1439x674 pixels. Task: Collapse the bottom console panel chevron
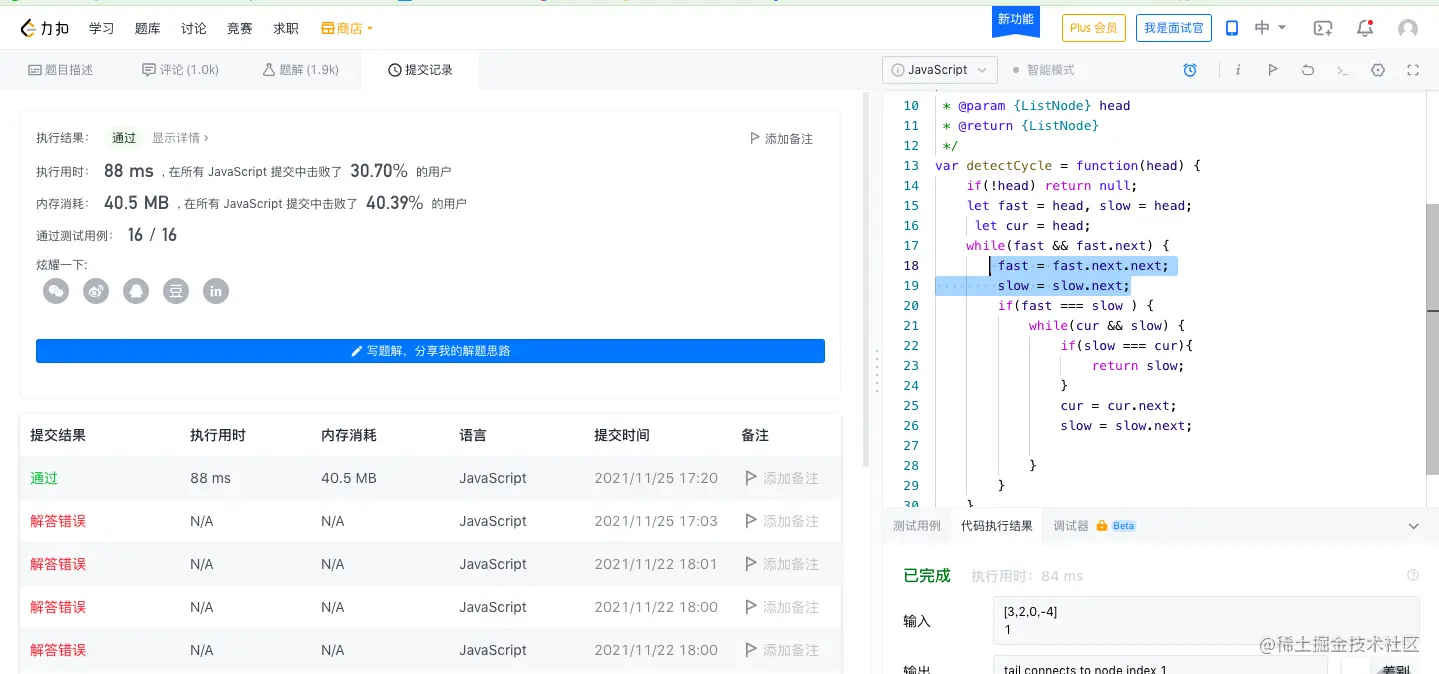(x=1413, y=526)
